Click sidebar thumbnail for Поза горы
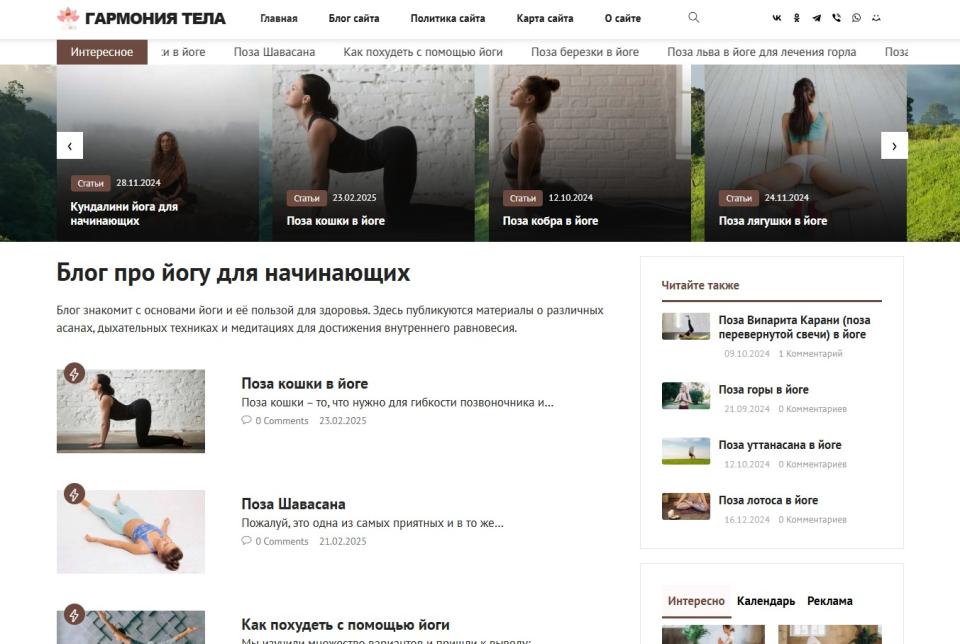Viewport: 960px width, 644px height. 686,395
